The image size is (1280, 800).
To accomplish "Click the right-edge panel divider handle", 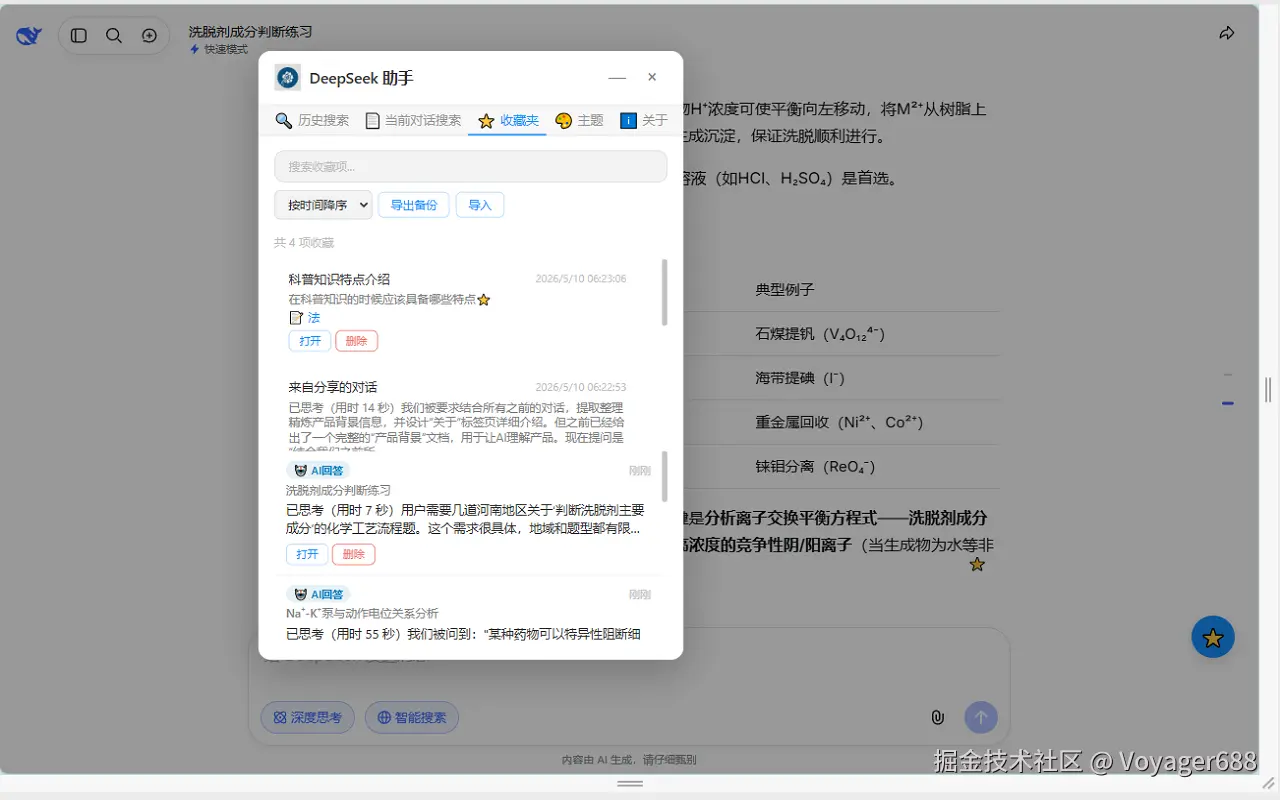I will [1268, 389].
